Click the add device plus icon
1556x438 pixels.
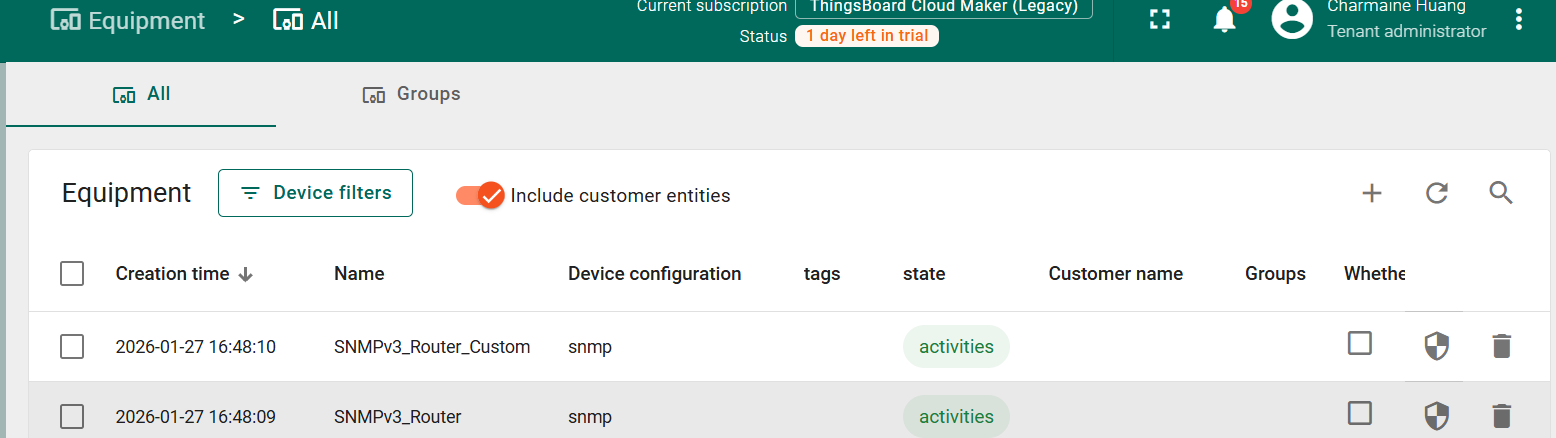click(x=1372, y=194)
